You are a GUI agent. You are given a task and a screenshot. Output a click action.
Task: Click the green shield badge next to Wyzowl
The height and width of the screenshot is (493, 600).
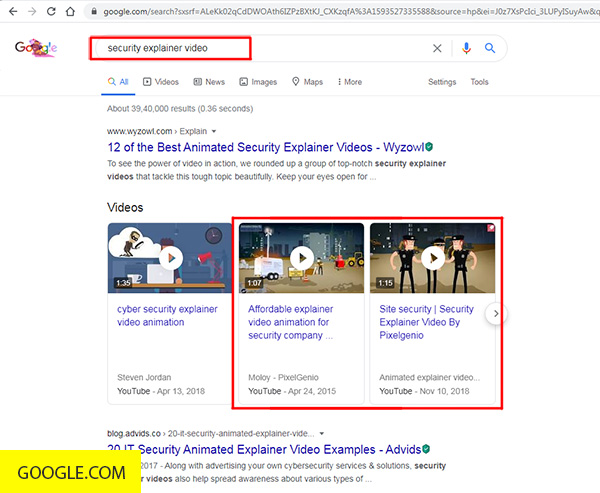[x=429, y=147]
